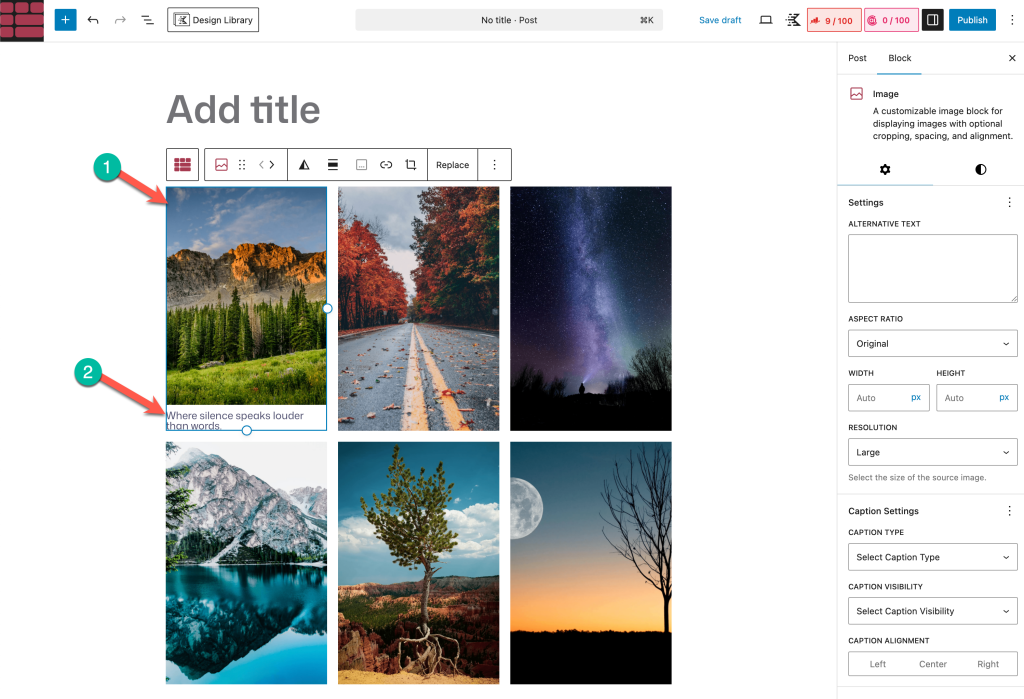The height and width of the screenshot is (699, 1024).
Task: Open the align options in block toolbar
Action: tap(333, 165)
